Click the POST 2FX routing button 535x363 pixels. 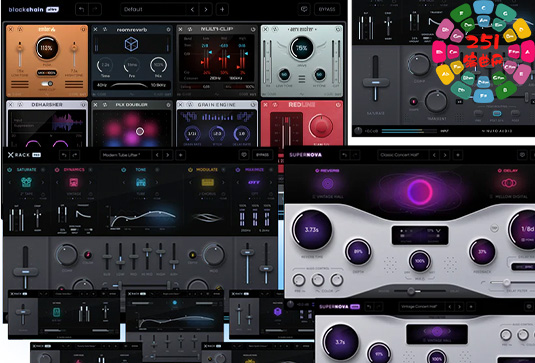497,113
